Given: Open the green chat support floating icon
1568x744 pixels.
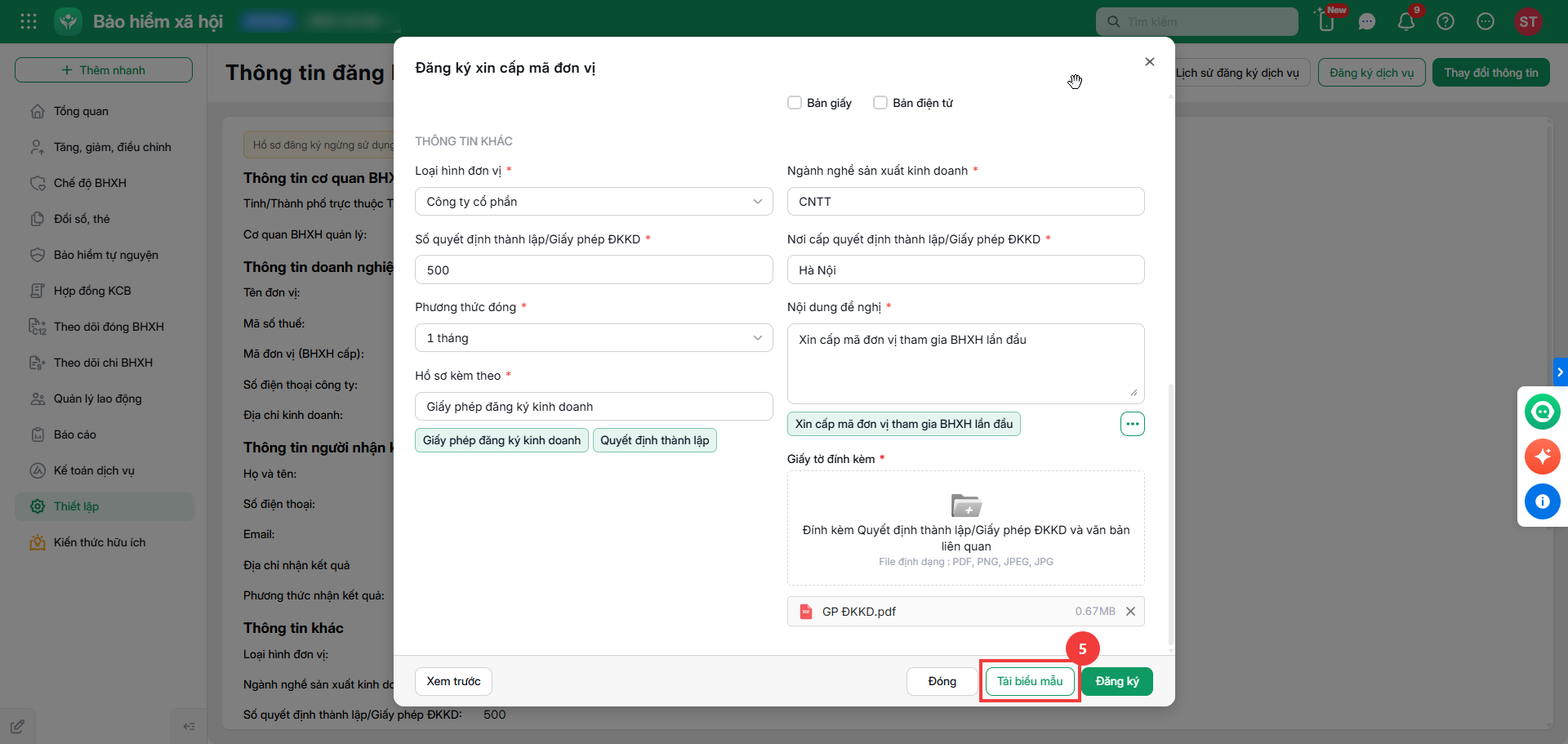Looking at the screenshot, I should (1543, 412).
